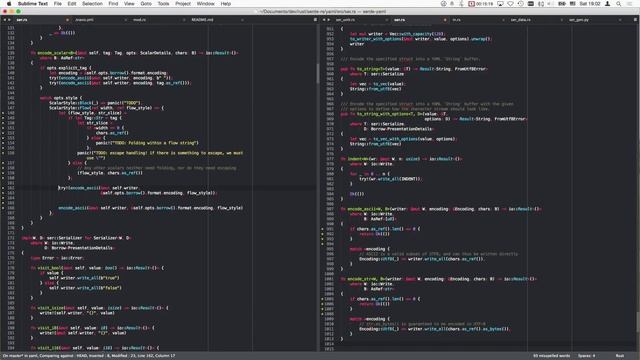The width and height of the screenshot is (640, 360).
Task: Click the screen recording timer 00:15:19
Action: (x=481, y=4)
